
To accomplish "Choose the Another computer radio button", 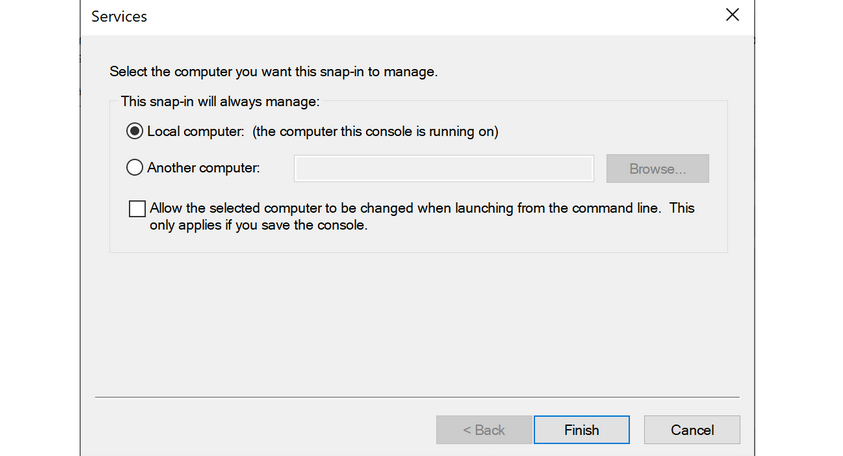I will coord(135,168).
